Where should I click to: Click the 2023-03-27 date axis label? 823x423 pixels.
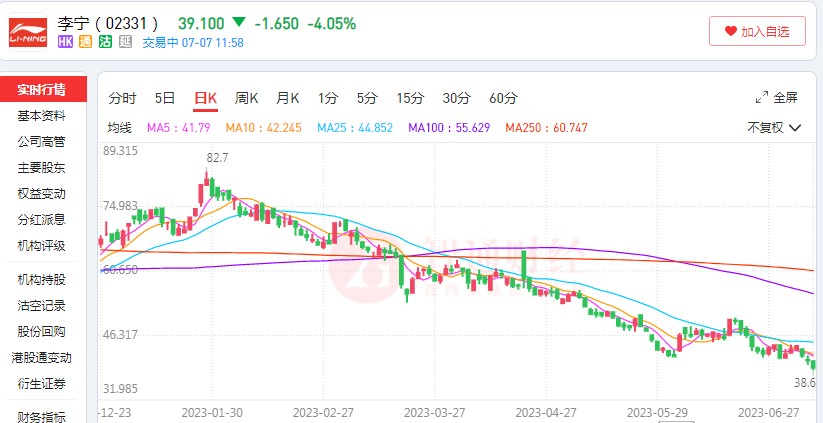point(435,413)
